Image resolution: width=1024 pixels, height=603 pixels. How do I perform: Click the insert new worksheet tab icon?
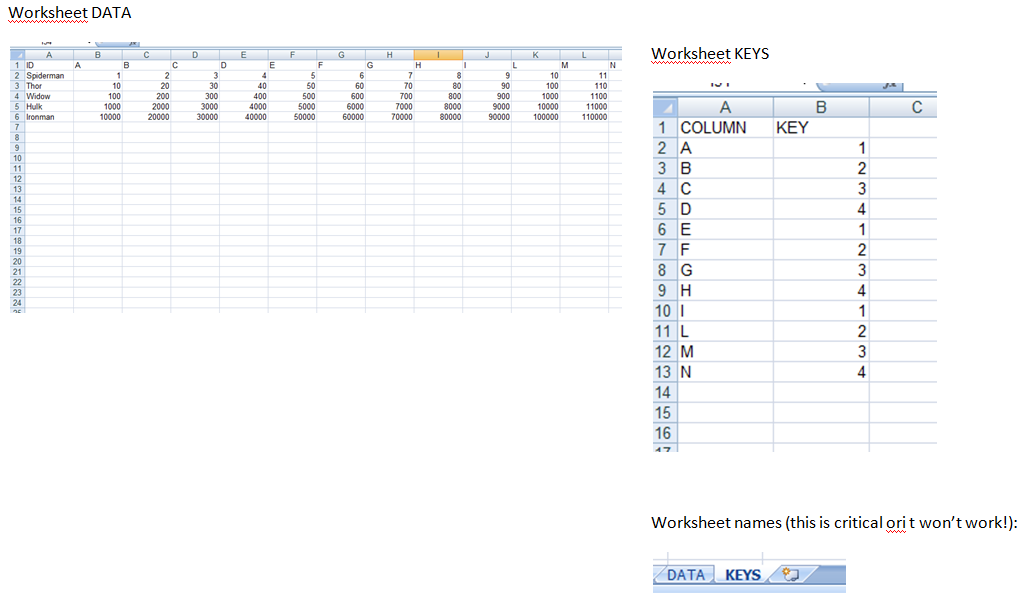tap(792, 574)
